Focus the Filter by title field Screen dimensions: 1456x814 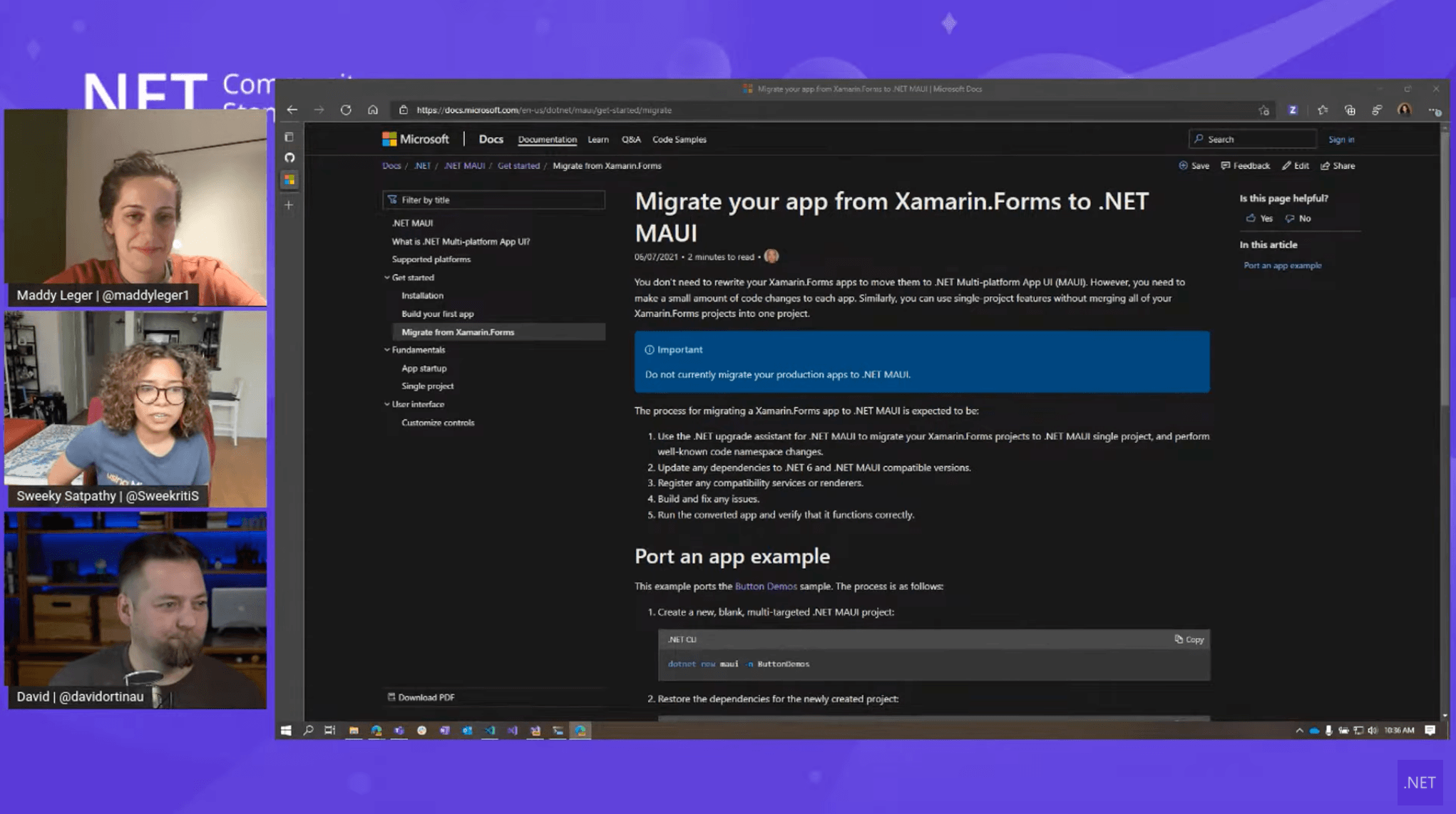pos(493,200)
